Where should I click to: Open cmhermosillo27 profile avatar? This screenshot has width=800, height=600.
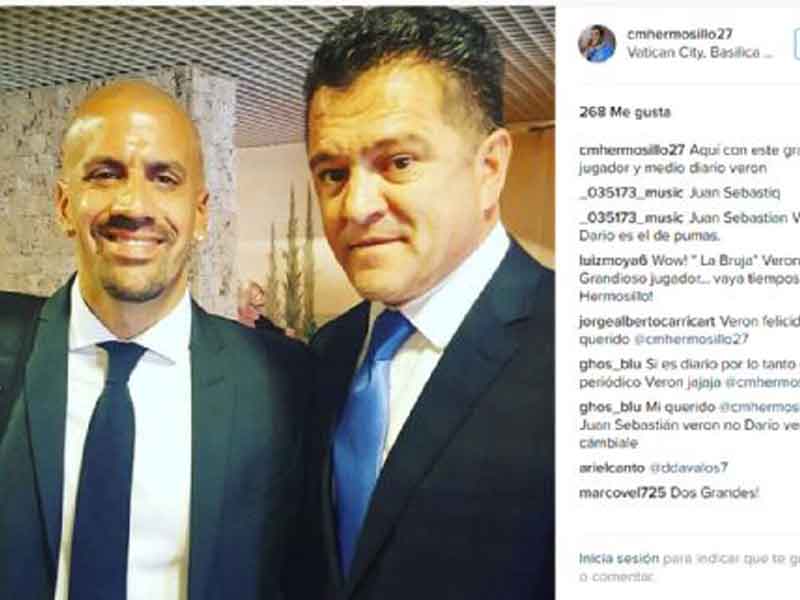pyautogui.click(x=597, y=43)
